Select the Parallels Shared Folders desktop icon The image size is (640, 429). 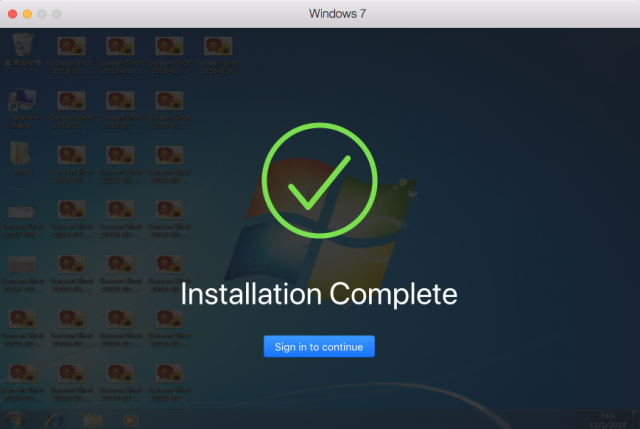pyautogui.click(x=23, y=109)
